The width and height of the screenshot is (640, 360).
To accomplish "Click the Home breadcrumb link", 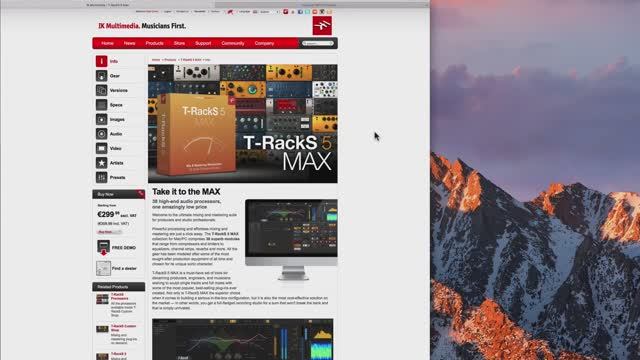I will (156, 60).
